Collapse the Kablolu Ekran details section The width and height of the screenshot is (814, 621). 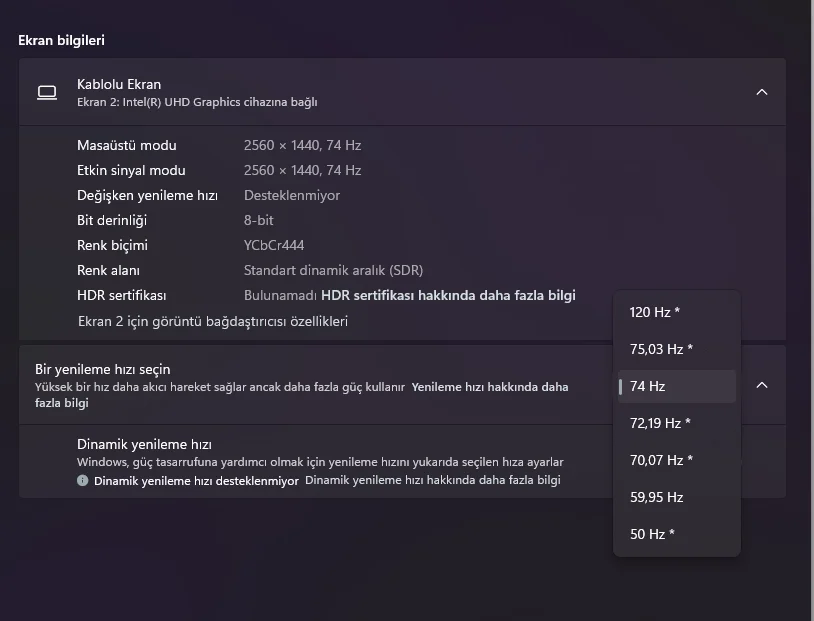pyautogui.click(x=762, y=92)
